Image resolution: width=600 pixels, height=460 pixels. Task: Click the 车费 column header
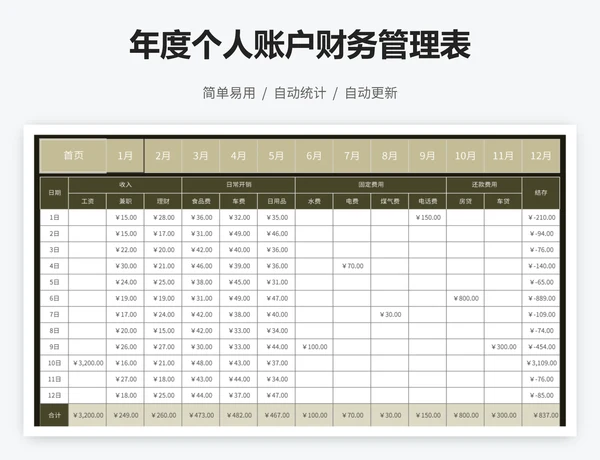click(x=238, y=201)
